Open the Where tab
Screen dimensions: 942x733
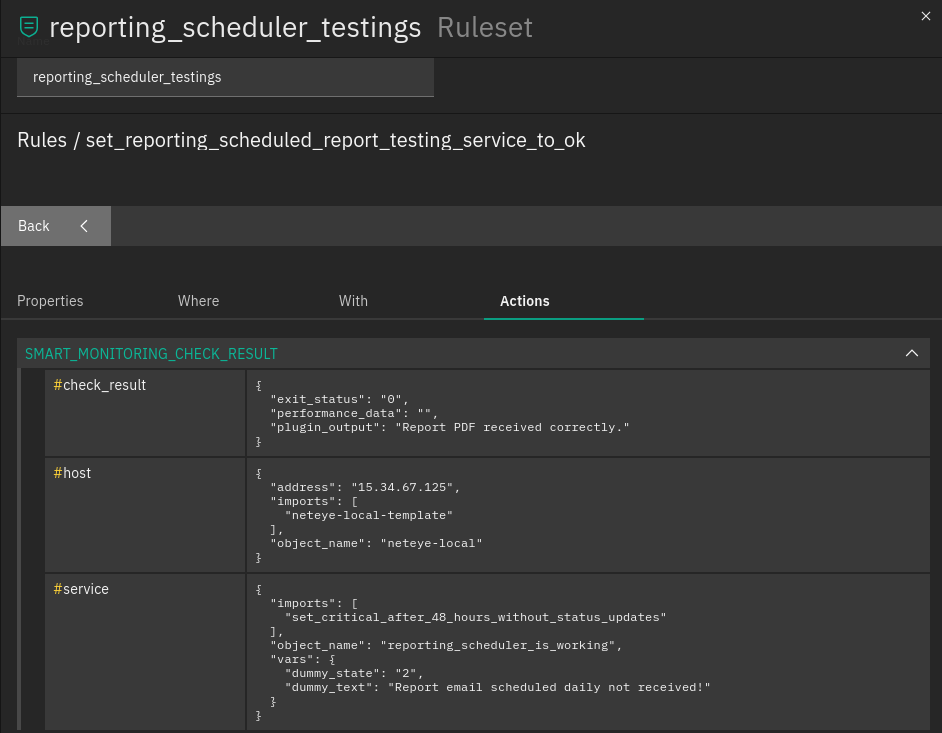[x=198, y=301]
